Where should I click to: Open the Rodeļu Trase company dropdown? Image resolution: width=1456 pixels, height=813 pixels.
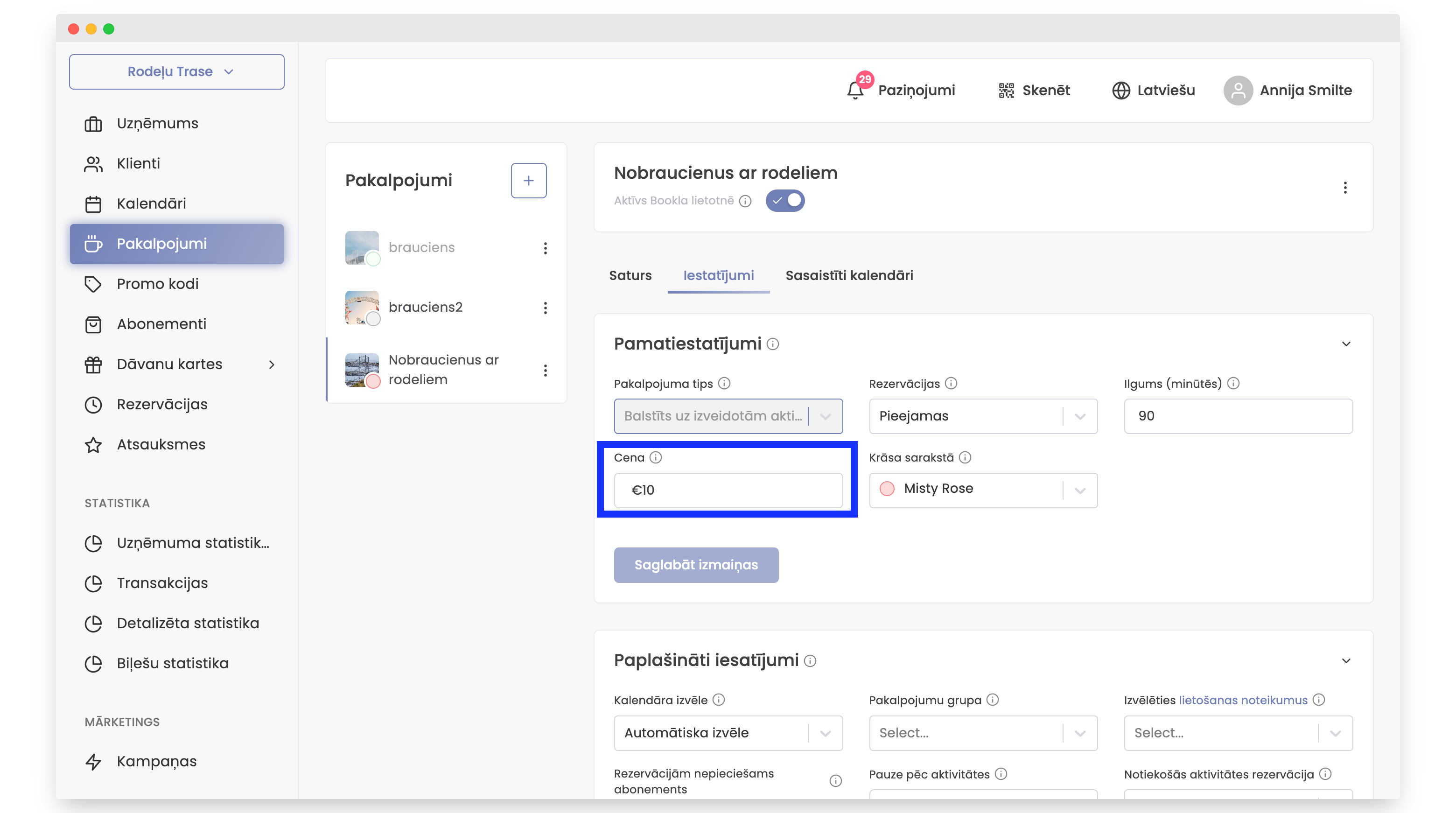click(176, 72)
